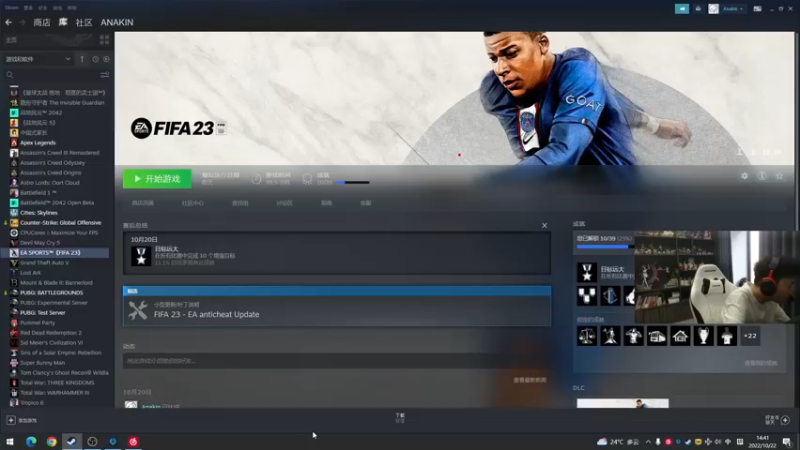Viewport: 800px width, 450px height.
Task: Open game info circle icon
Action: [x=762, y=176]
